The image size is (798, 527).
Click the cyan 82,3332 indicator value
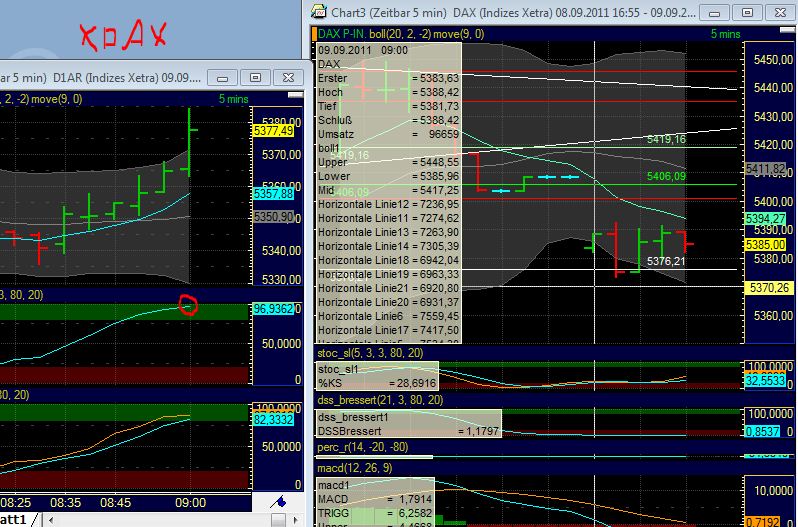tap(273, 420)
